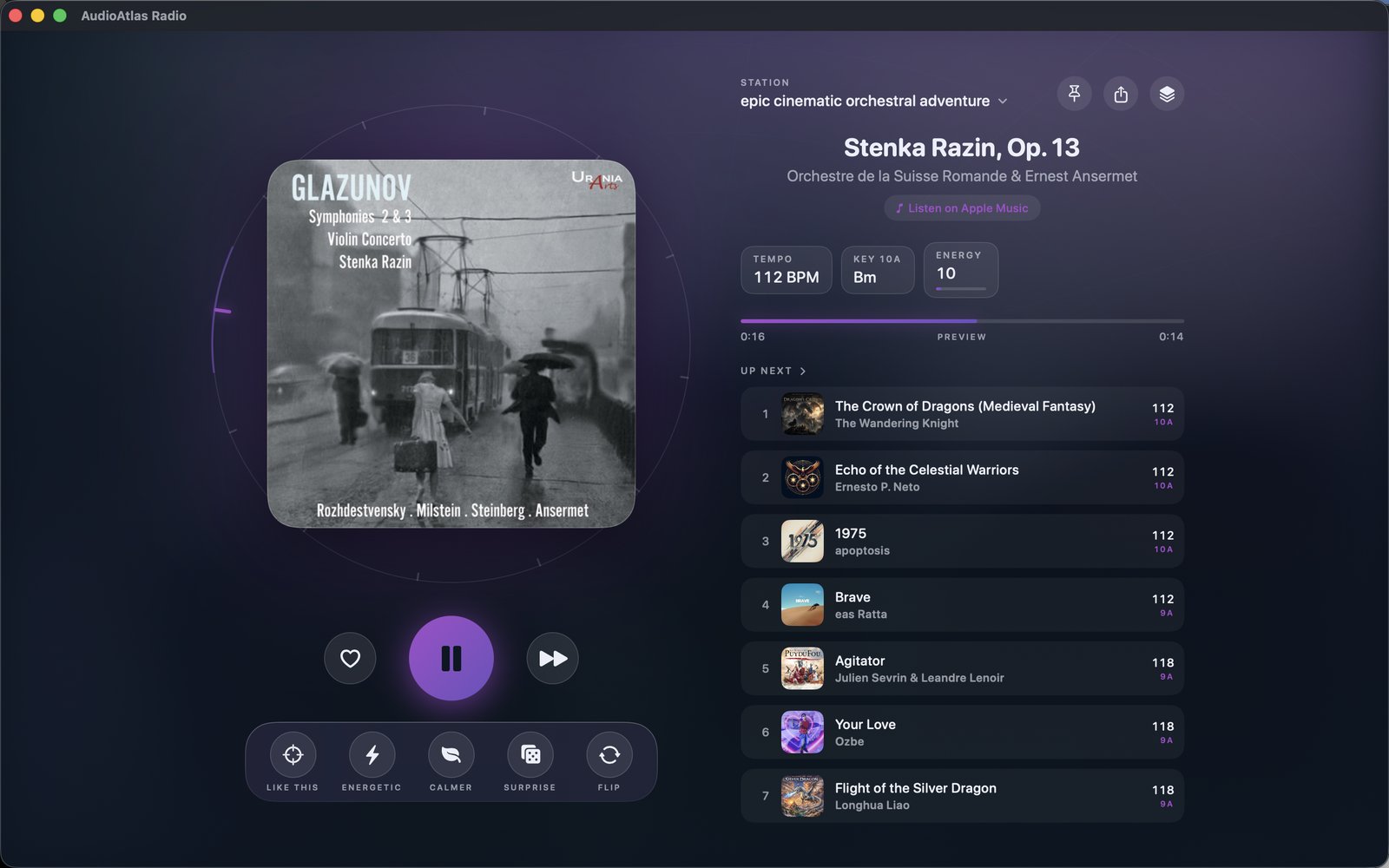
Task: Play Flight of the Silver Dragon
Action: 962,796
